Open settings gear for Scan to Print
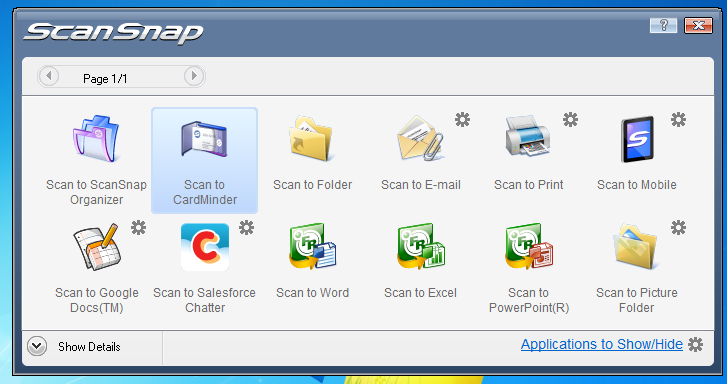 pos(570,120)
